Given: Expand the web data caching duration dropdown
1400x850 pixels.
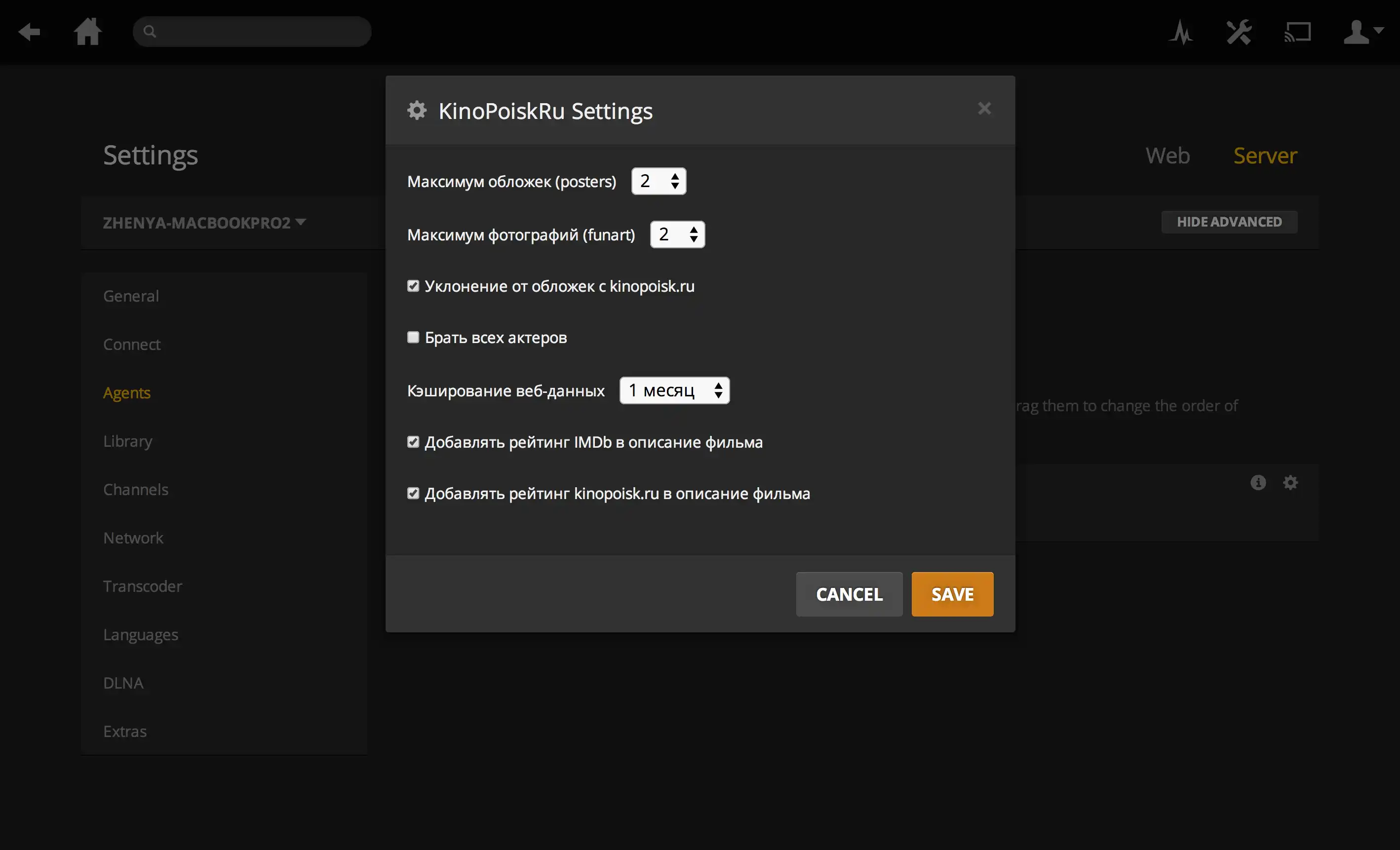Looking at the screenshot, I should point(675,389).
